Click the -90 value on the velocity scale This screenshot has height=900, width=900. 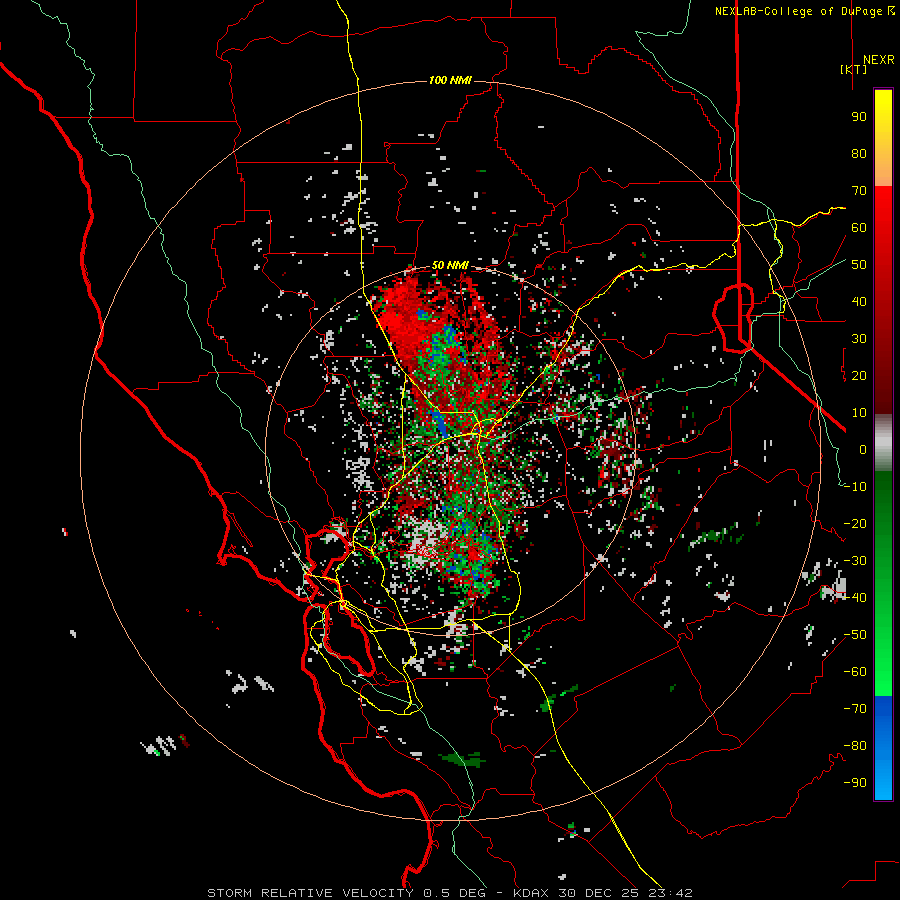[x=855, y=783]
